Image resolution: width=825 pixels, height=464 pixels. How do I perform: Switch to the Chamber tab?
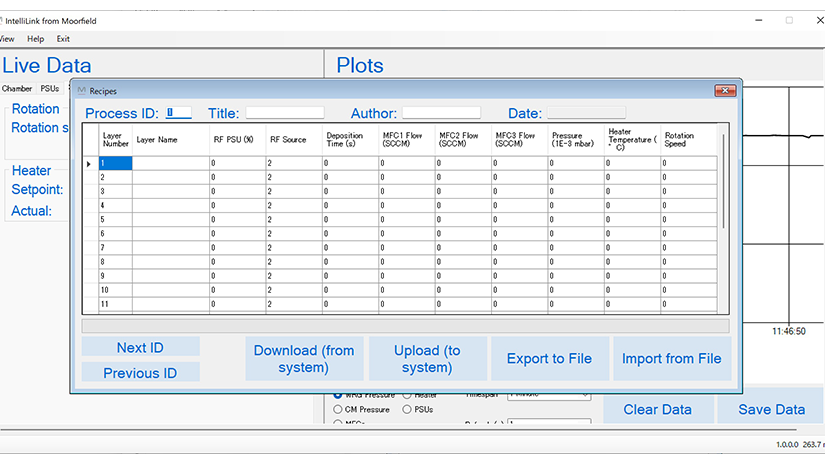17,88
